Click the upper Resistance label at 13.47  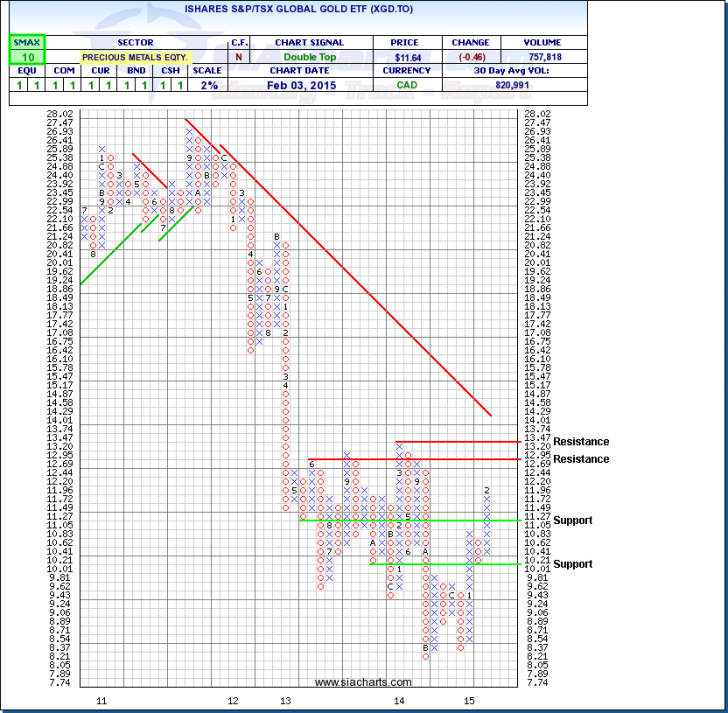[581, 441]
